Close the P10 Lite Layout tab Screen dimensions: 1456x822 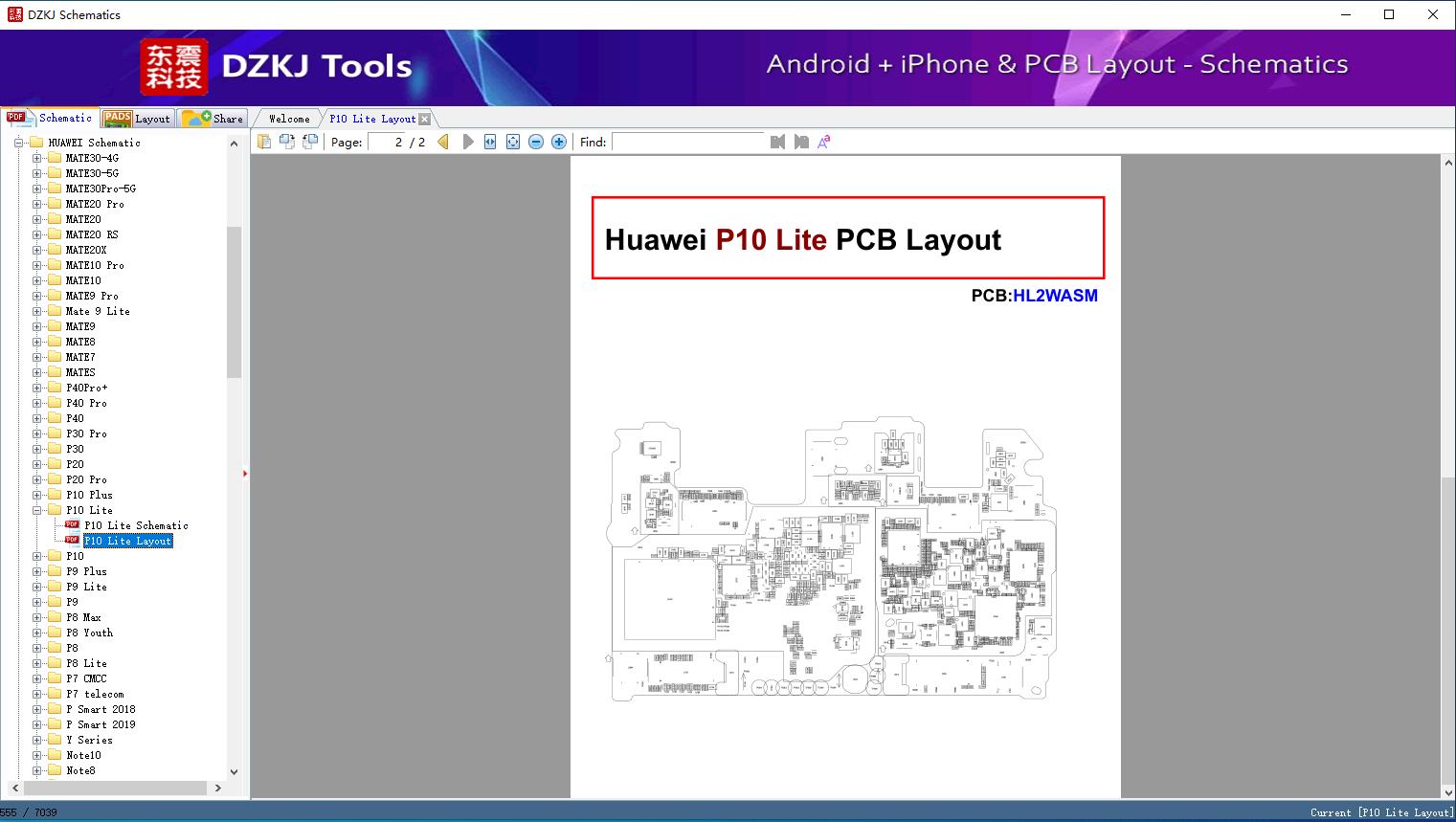(x=423, y=118)
